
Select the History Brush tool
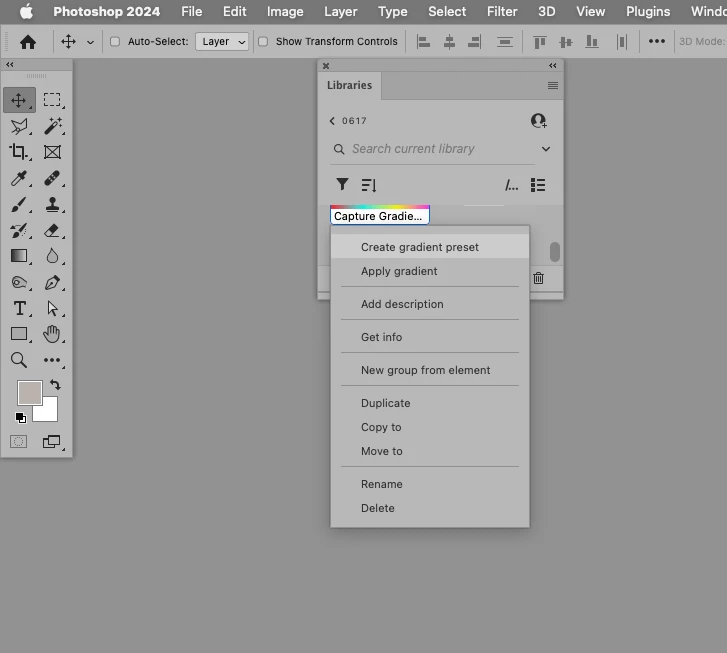(x=19, y=230)
